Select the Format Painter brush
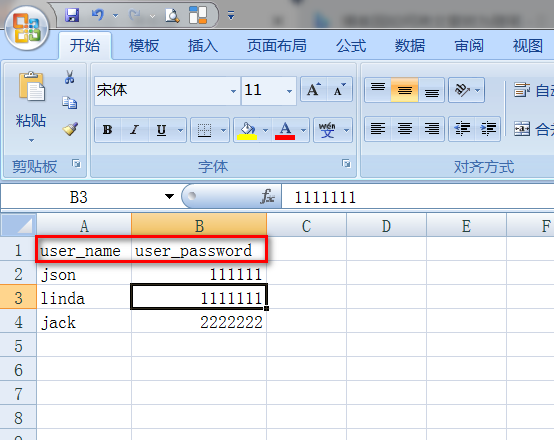 coord(70,129)
